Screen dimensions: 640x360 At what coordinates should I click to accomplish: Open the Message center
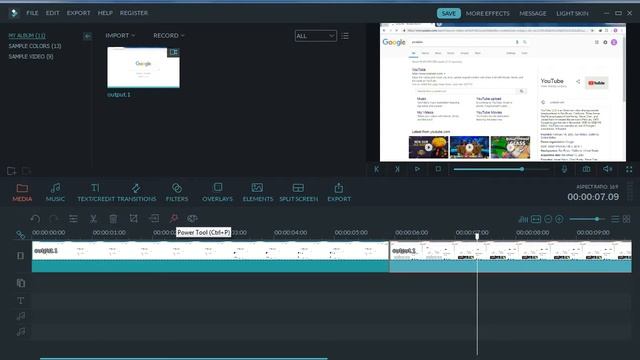point(533,13)
